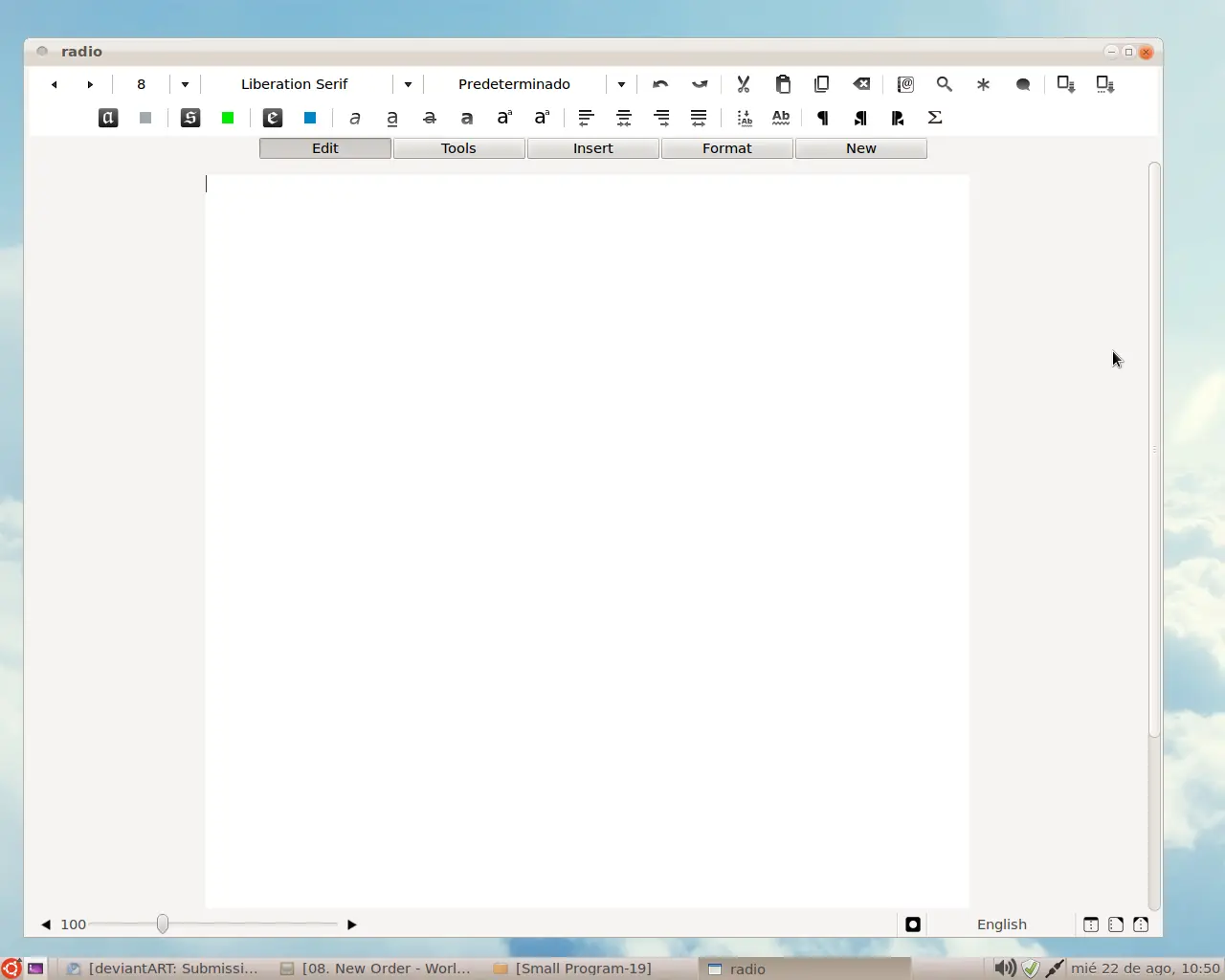Click the last frame-with-arrow toolbar icon
1225x980 pixels.
[x=1105, y=84]
